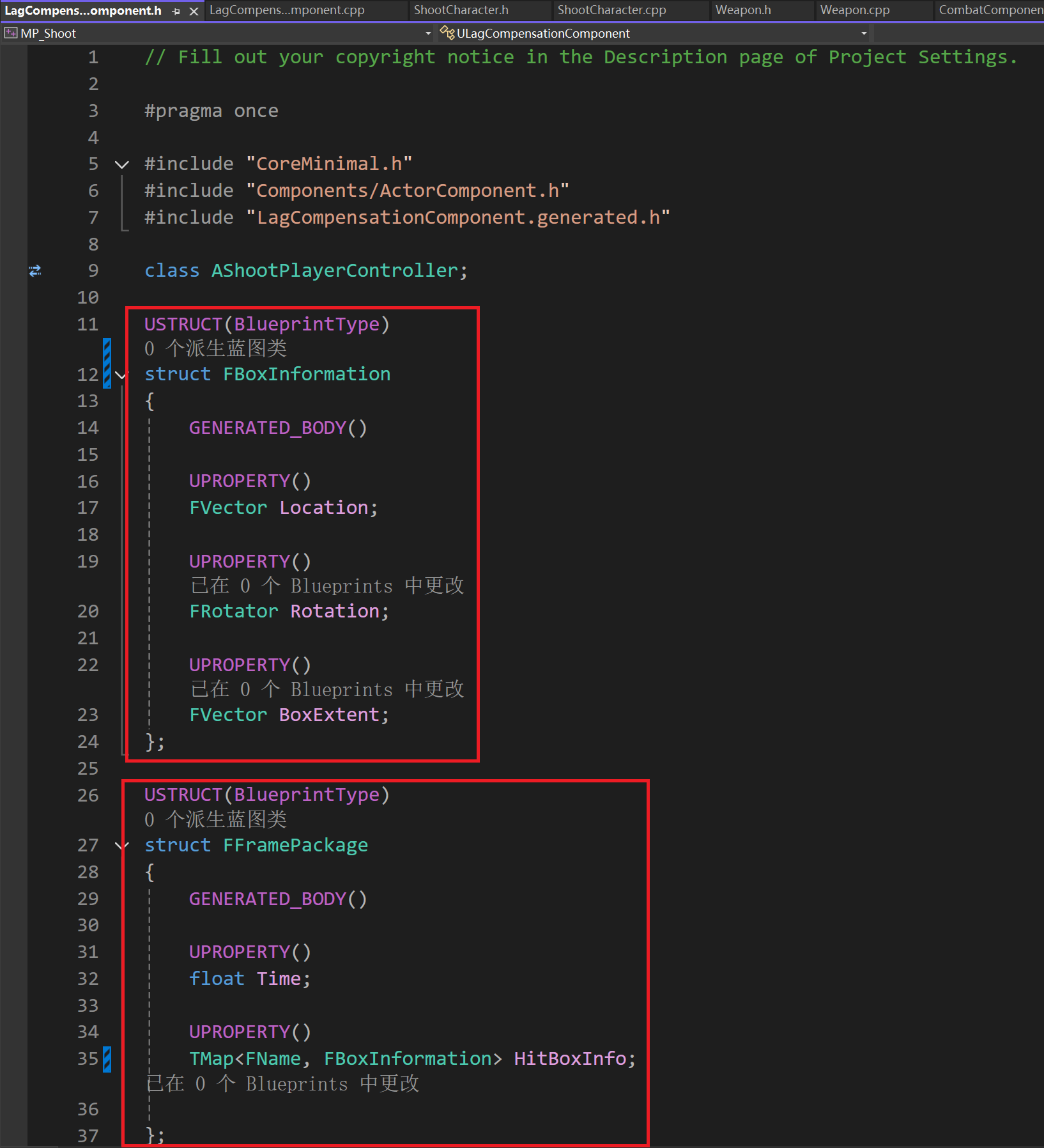
Task: Click GENERATED_BODY() on line 14
Action: point(278,428)
